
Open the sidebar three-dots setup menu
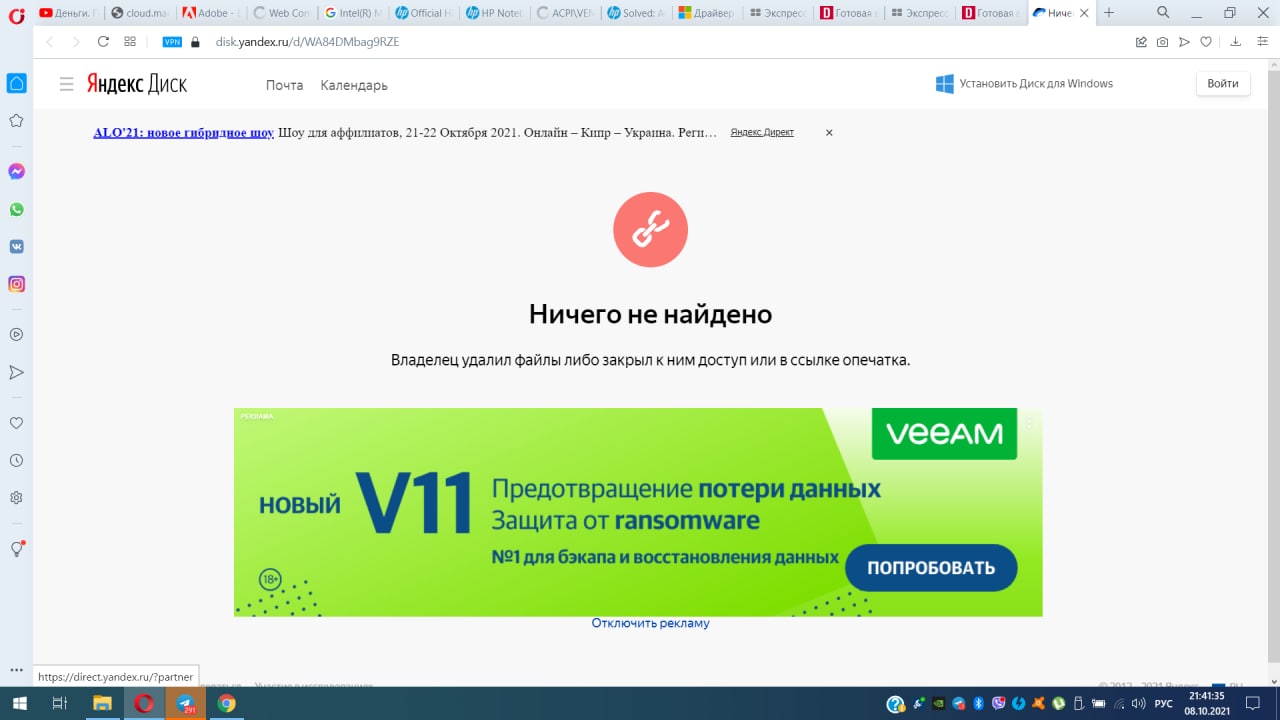coord(16,670)
